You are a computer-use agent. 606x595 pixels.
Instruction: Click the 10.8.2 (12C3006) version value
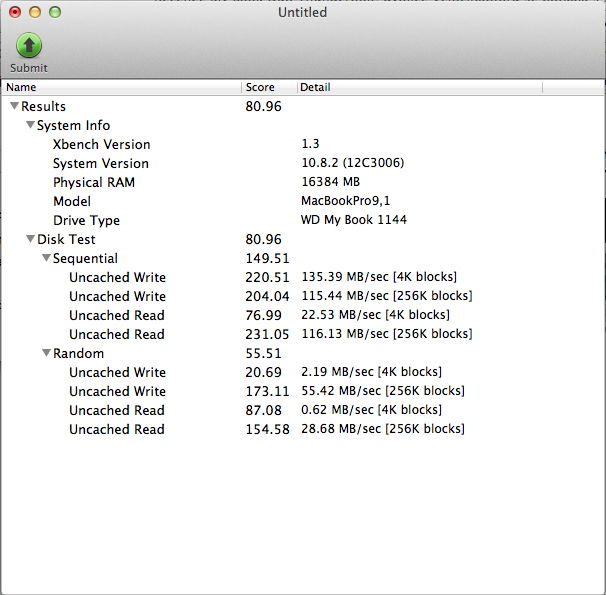click(x=352, y=163)
